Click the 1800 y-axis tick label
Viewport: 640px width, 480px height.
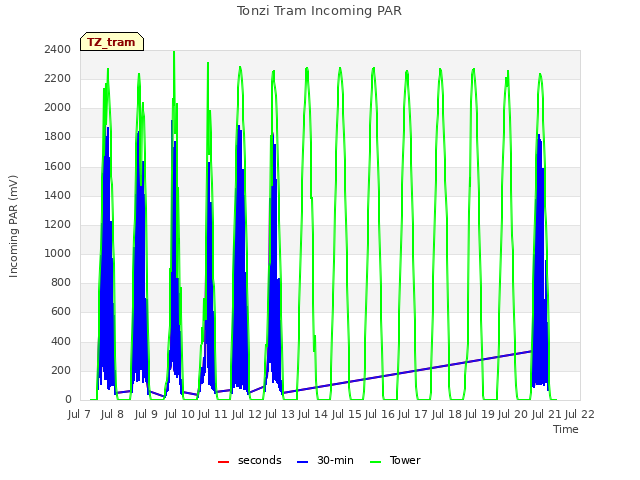58,136
